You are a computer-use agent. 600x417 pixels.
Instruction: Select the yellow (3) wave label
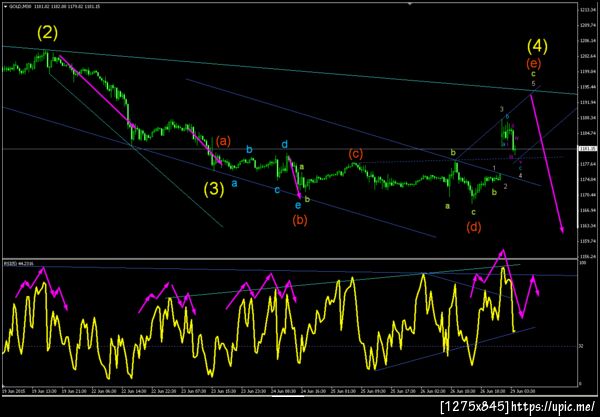click(x=214, y=189)
